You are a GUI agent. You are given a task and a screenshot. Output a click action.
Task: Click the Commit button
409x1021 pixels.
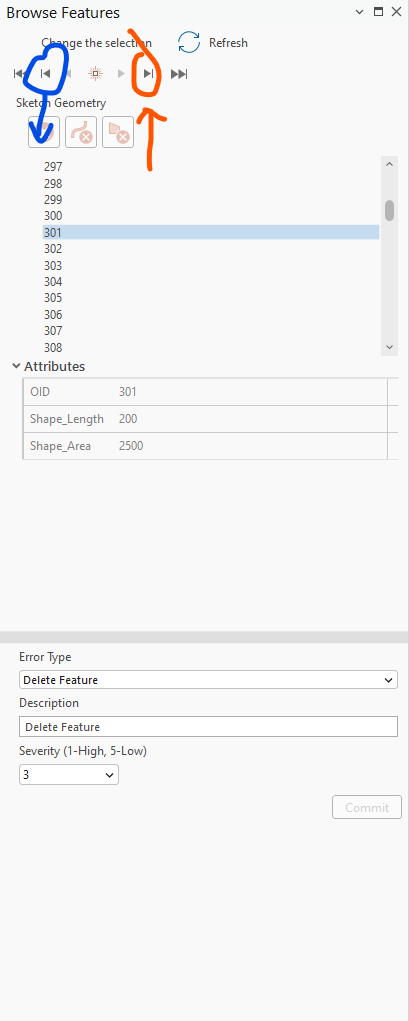click(367, 807)
